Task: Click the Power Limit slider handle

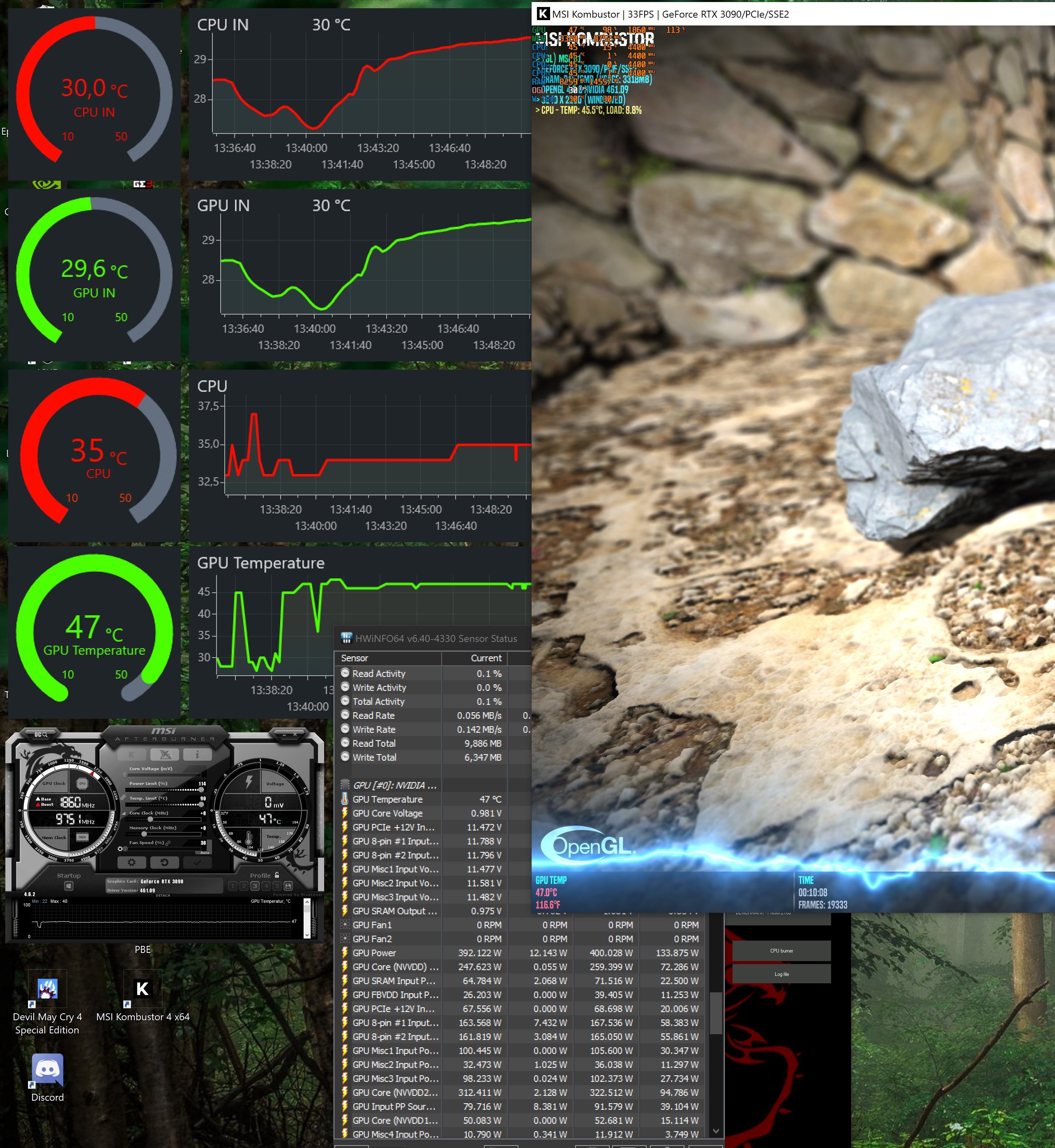Action: (202, 790)
